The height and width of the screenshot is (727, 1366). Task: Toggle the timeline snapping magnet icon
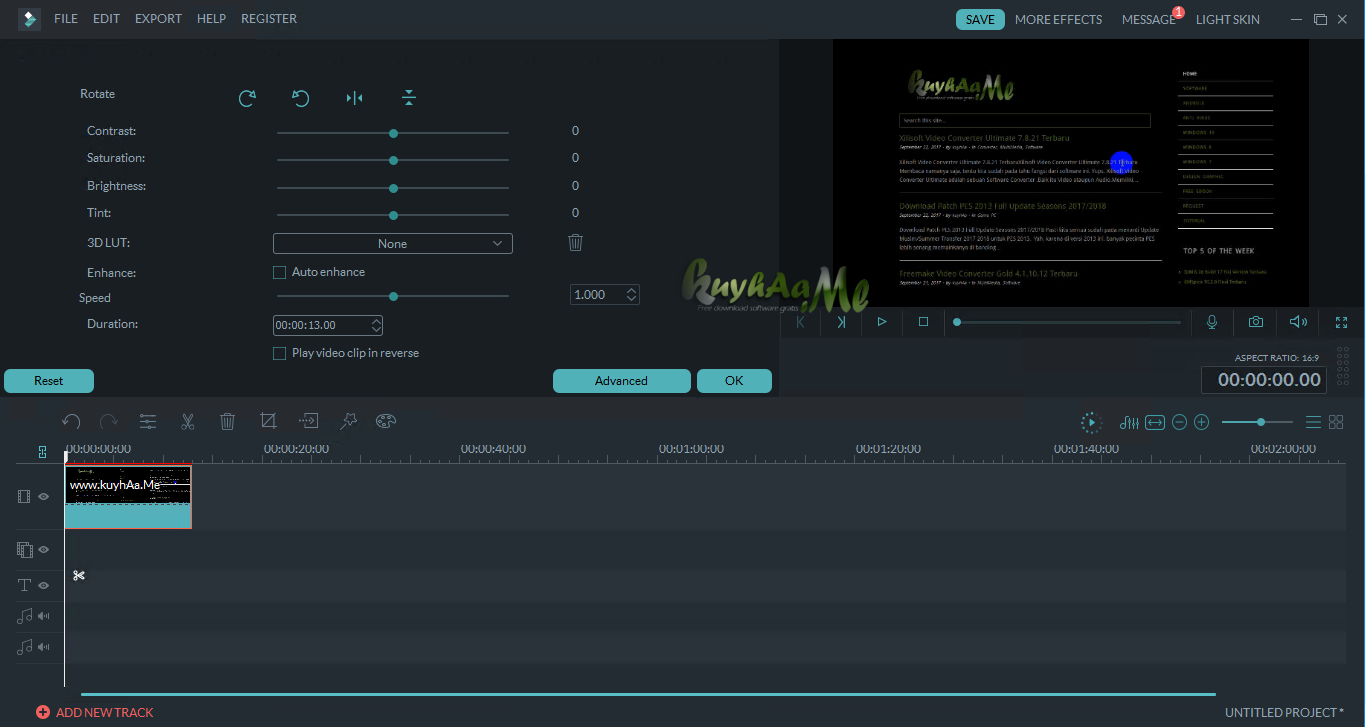coord(43,452)
